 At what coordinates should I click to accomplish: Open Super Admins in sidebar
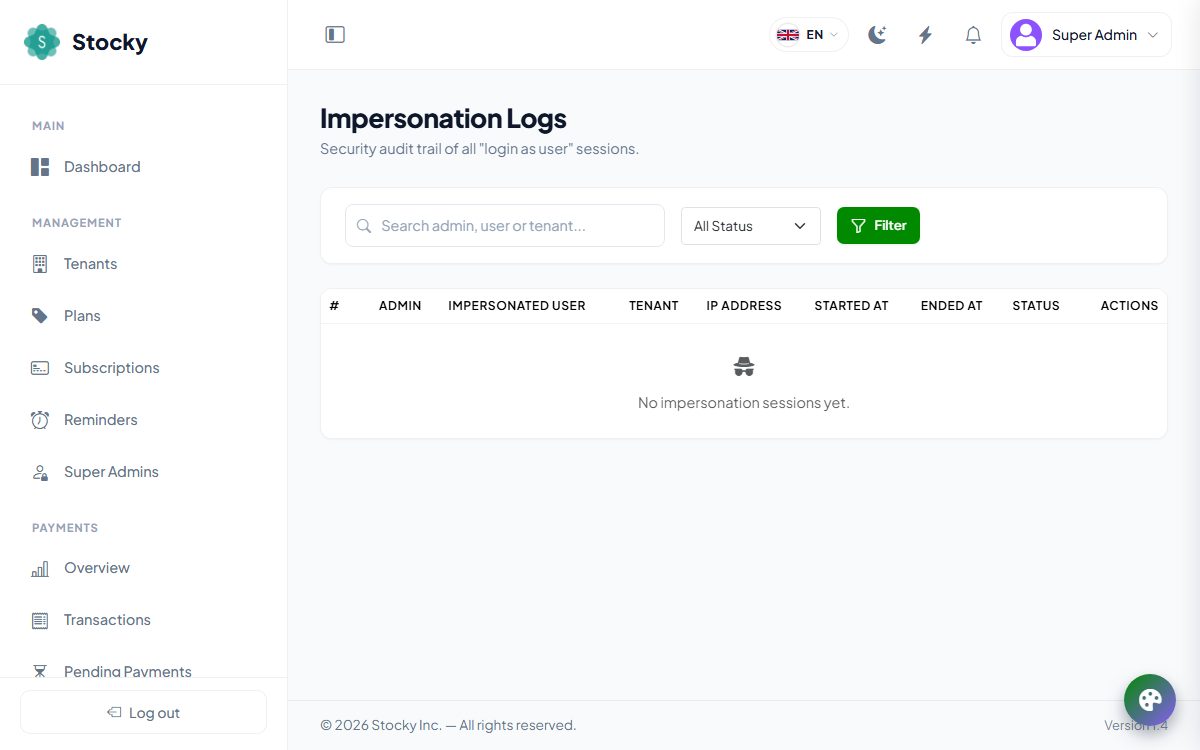143,472
